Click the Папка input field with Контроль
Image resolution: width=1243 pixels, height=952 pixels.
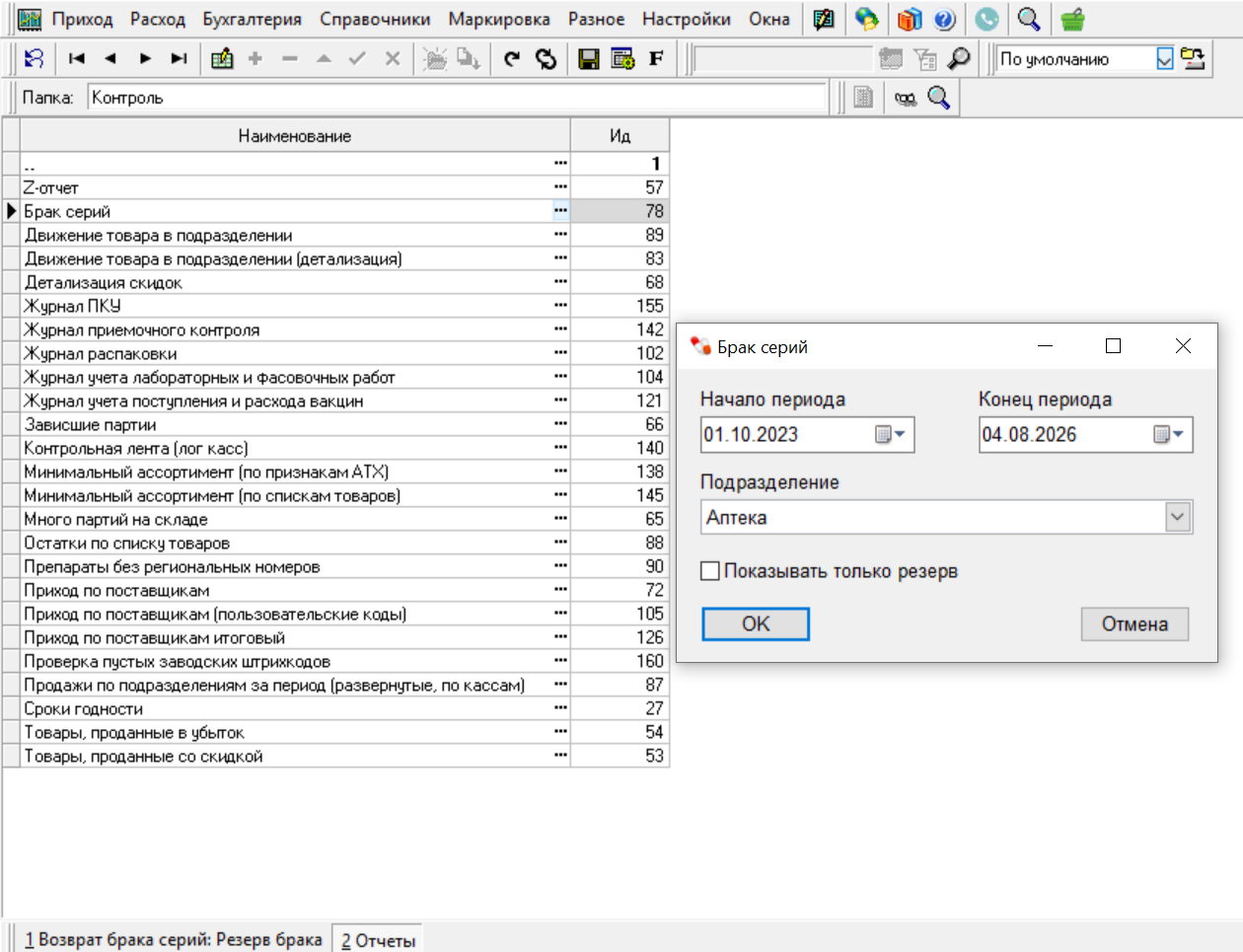coord(458,98)
